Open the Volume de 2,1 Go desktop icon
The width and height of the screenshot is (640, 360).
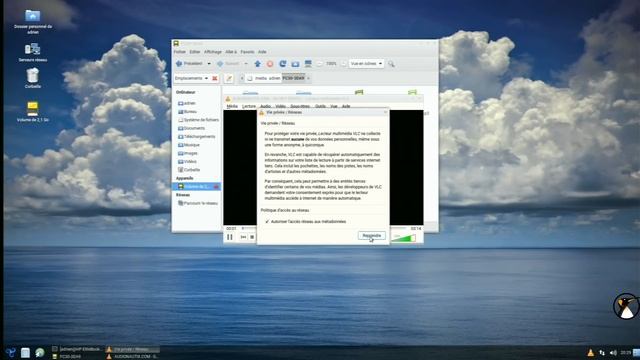[x=33, y=112]
